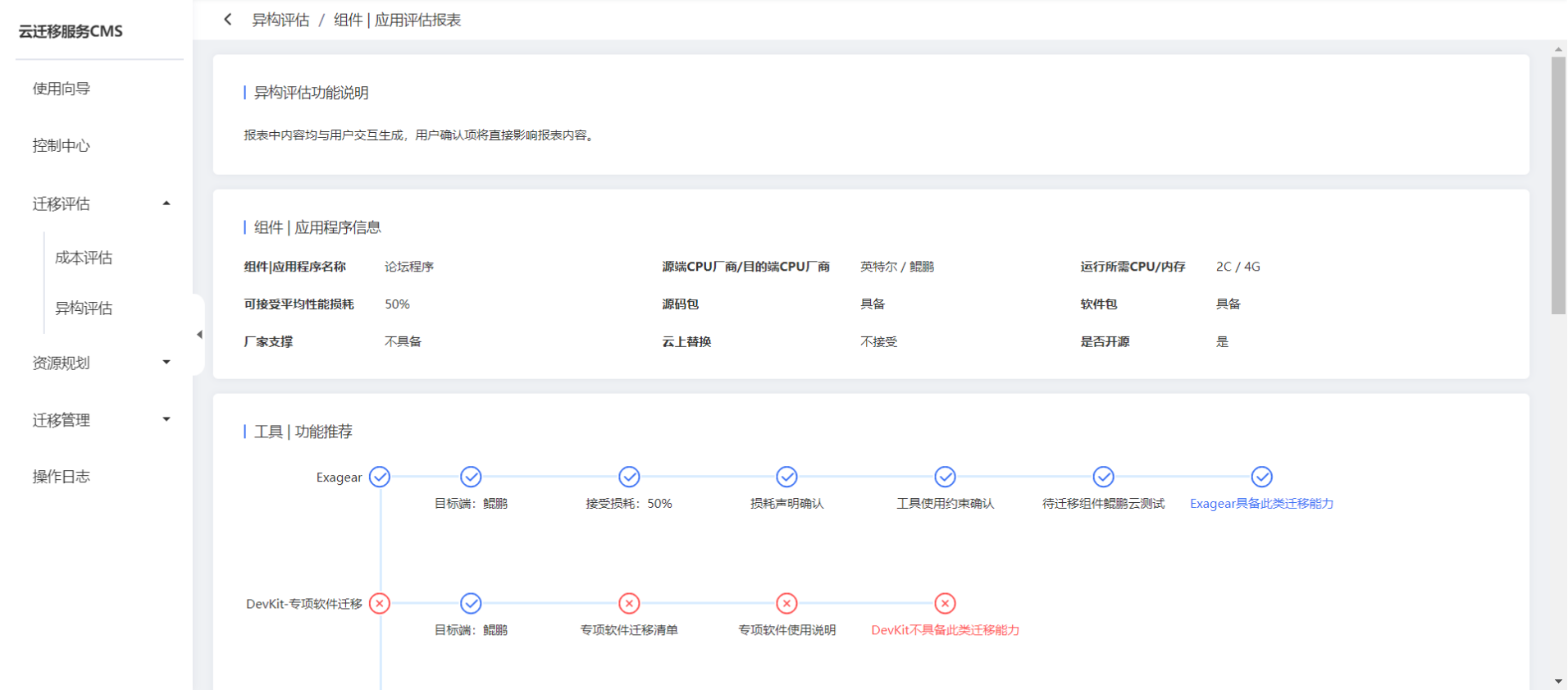
Task: Click the 专项软件迁移清单 step label
Action: click(629, 630)
